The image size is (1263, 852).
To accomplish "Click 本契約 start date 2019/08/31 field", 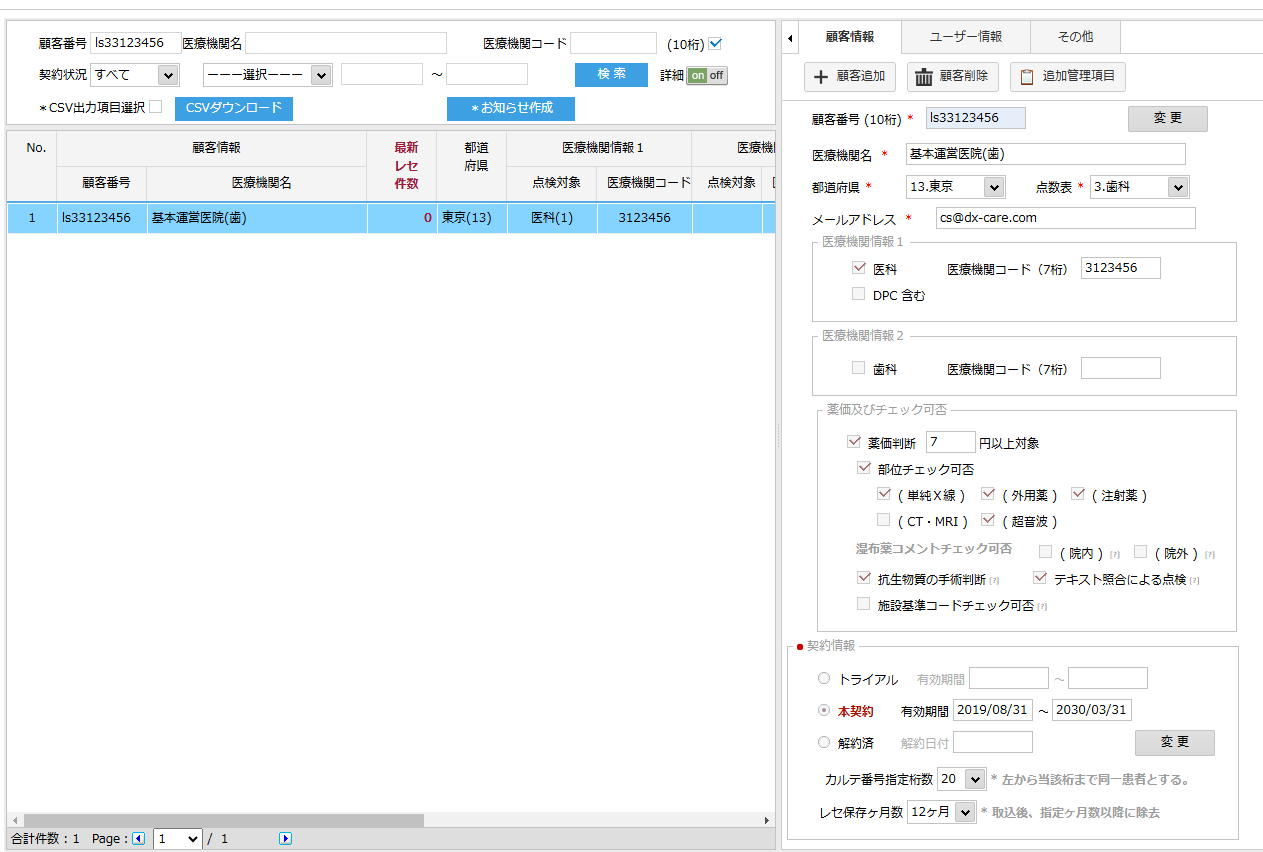I will [x=992, y=710].
